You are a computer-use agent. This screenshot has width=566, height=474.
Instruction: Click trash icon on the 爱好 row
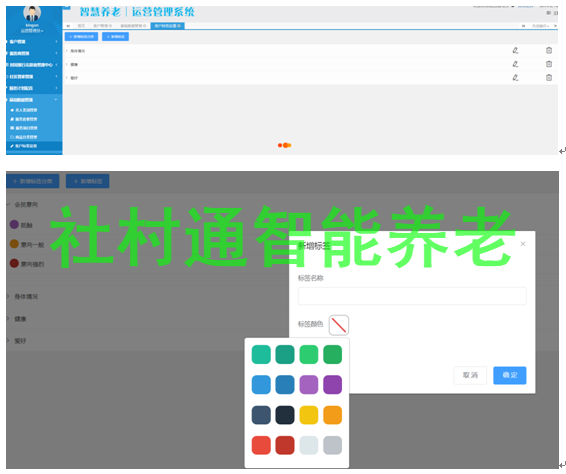(549, 78)
